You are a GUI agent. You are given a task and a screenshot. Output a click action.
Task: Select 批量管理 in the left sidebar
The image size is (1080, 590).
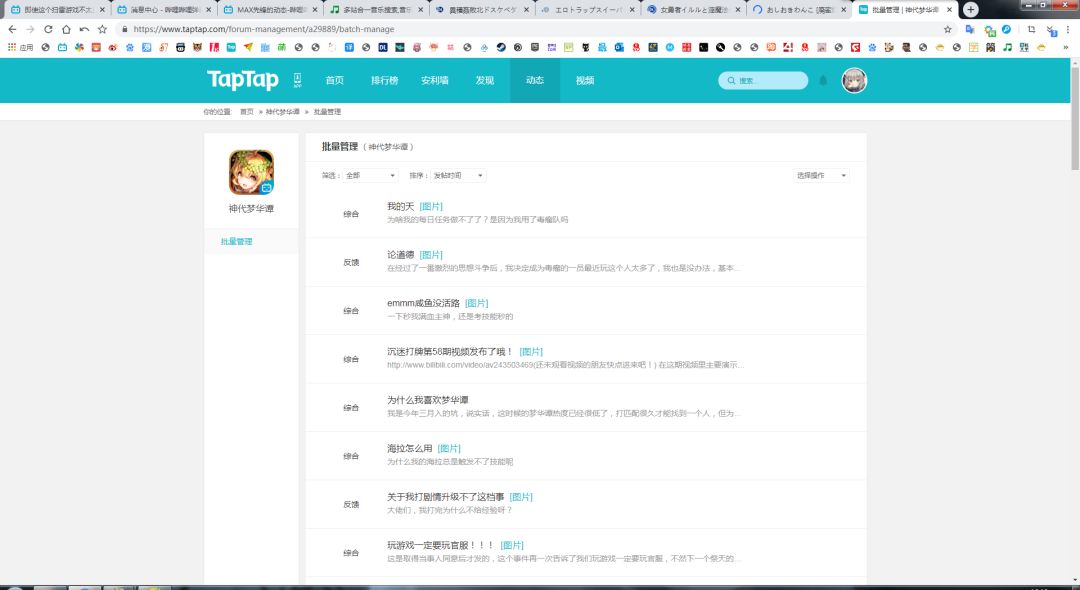pyautogui.click(x=236, y=242)
